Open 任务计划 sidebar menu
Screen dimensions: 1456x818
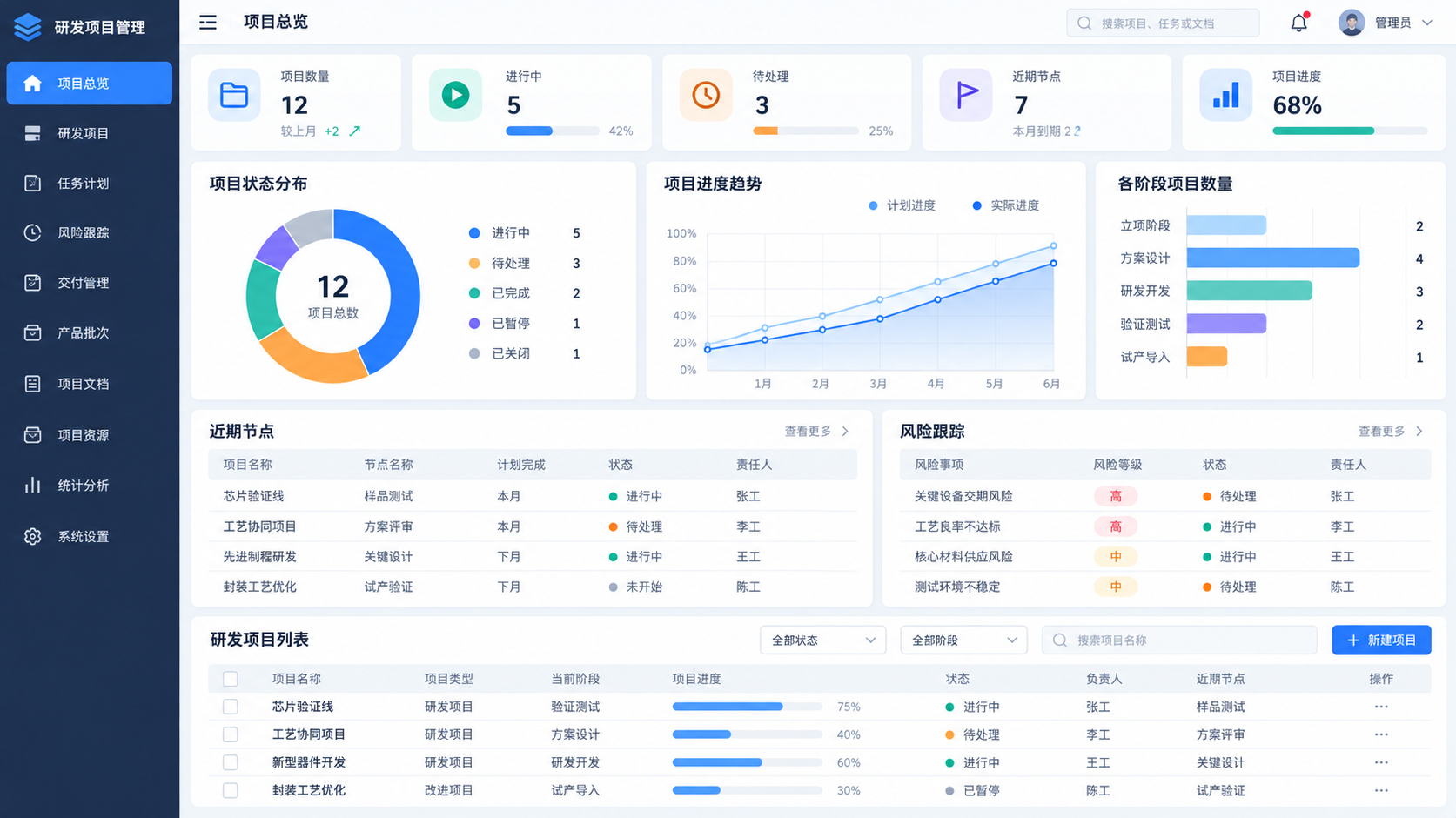click(x=89, y=183)
